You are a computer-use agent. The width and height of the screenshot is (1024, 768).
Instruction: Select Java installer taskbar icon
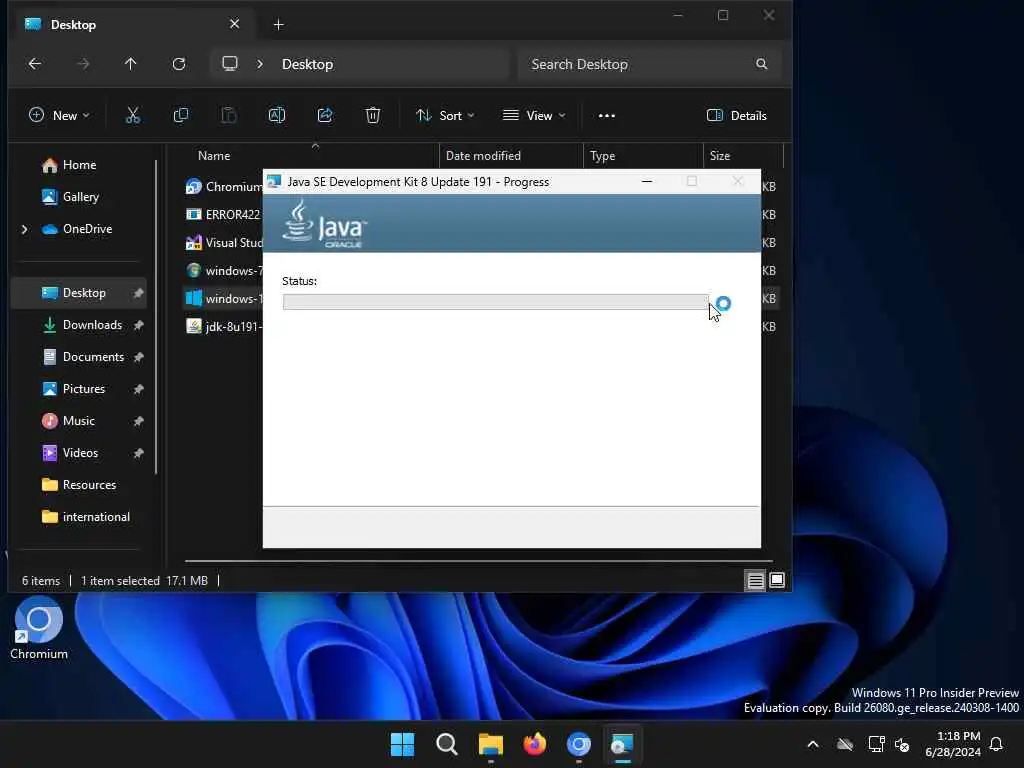click(x=622, y=744)
